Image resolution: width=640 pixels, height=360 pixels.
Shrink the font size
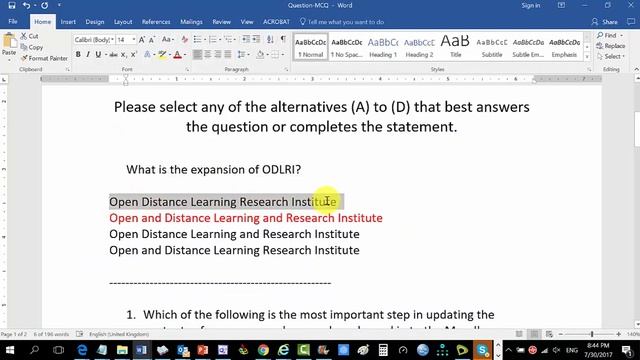point(151,40)
